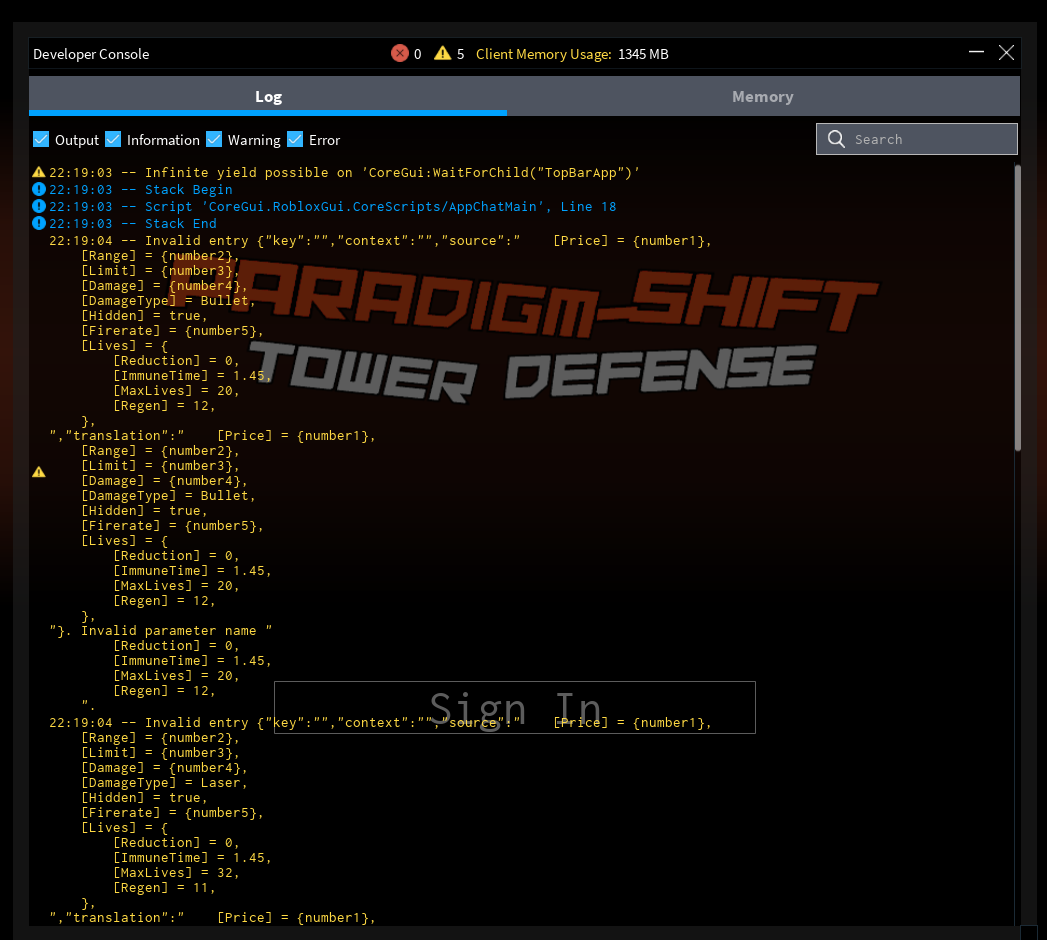Click the log scrollbar thumb
Image resolution: width=1047 pixels, height=940 pixels.
(1018, 308)
